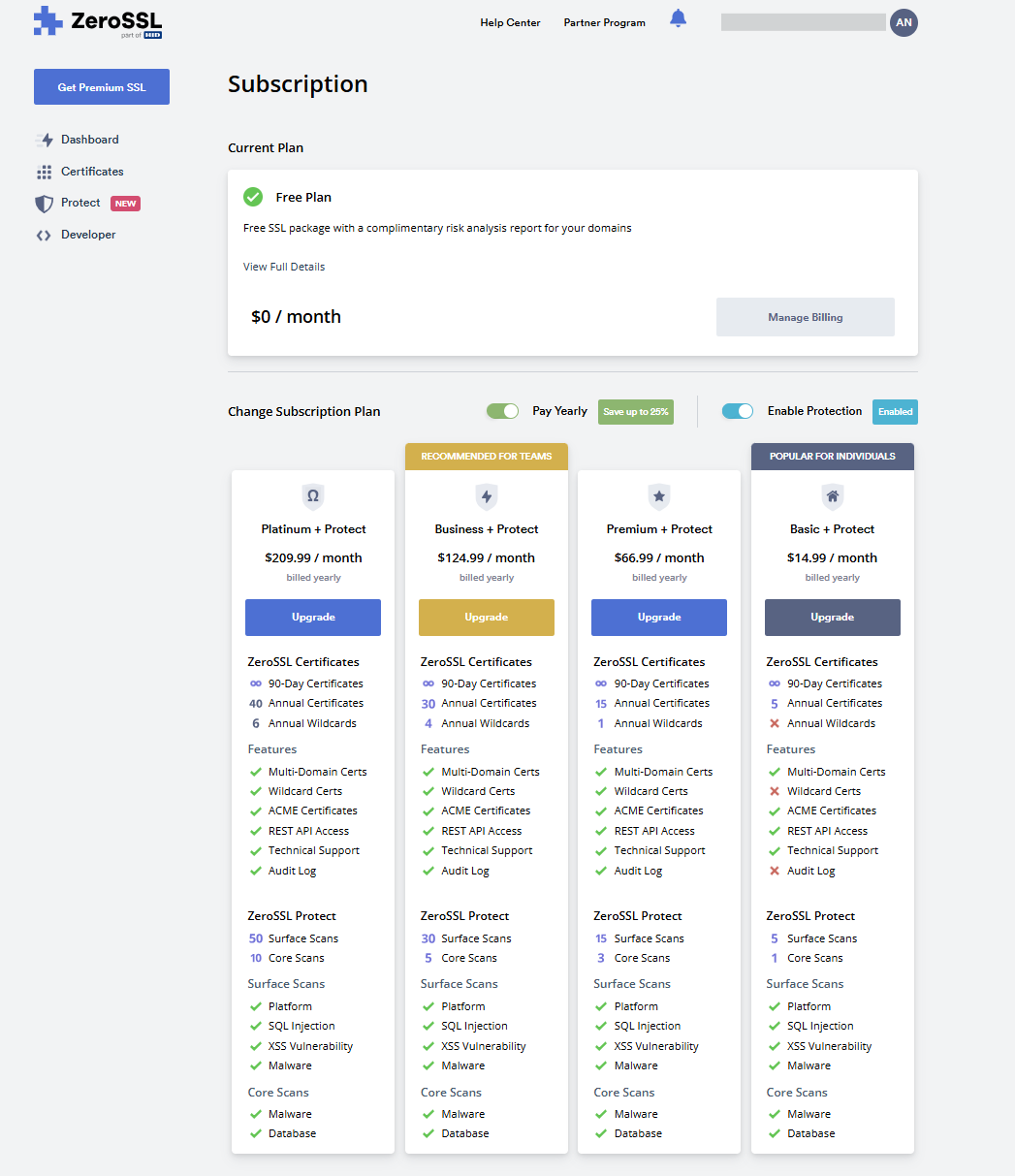Click the Manage Billing button
Screen dimensions: 1015x1176
click(x=805, y=317)
